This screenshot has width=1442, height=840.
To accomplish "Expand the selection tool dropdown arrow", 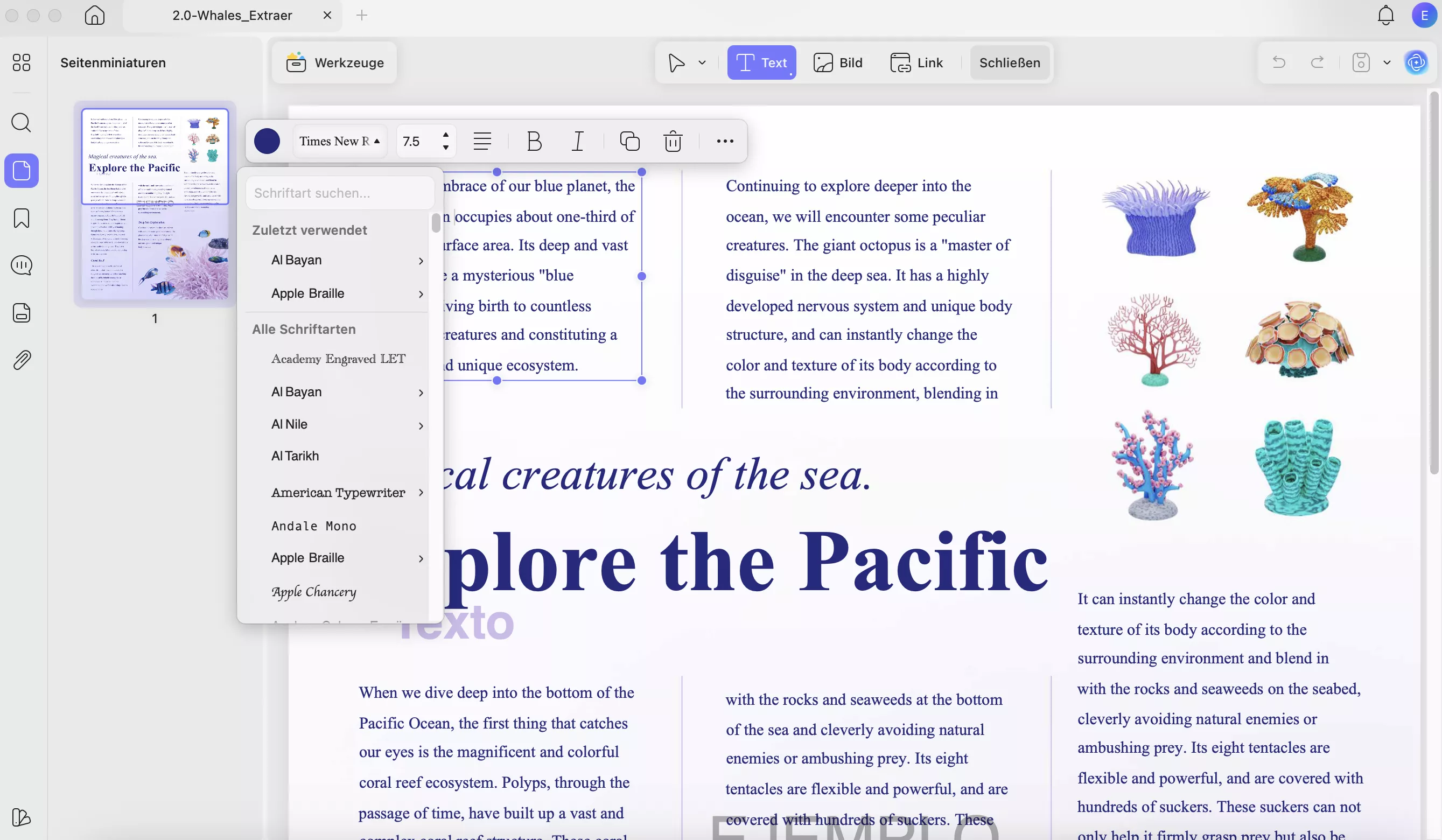I will click(x=702, y=62).
